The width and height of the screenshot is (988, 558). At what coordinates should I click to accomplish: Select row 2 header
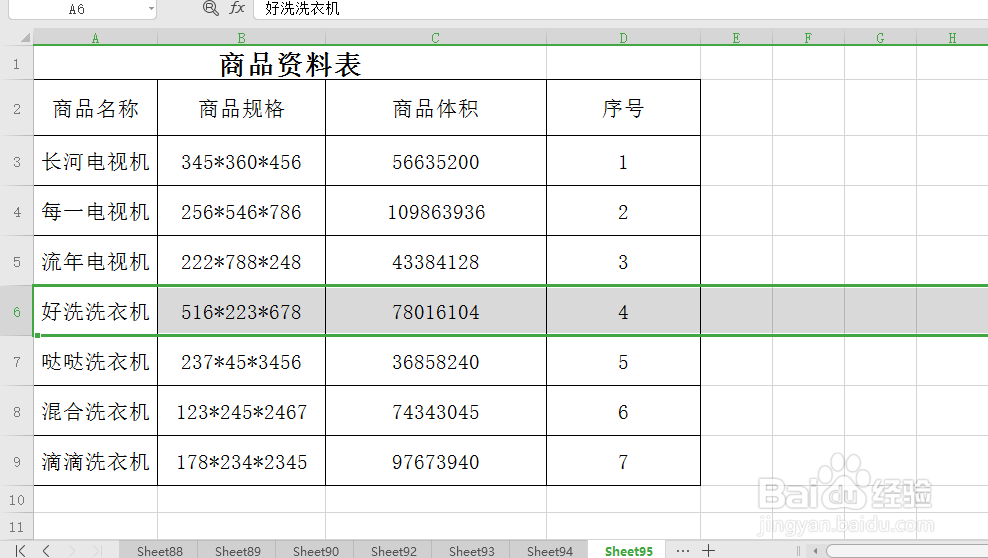click(16, 108)
